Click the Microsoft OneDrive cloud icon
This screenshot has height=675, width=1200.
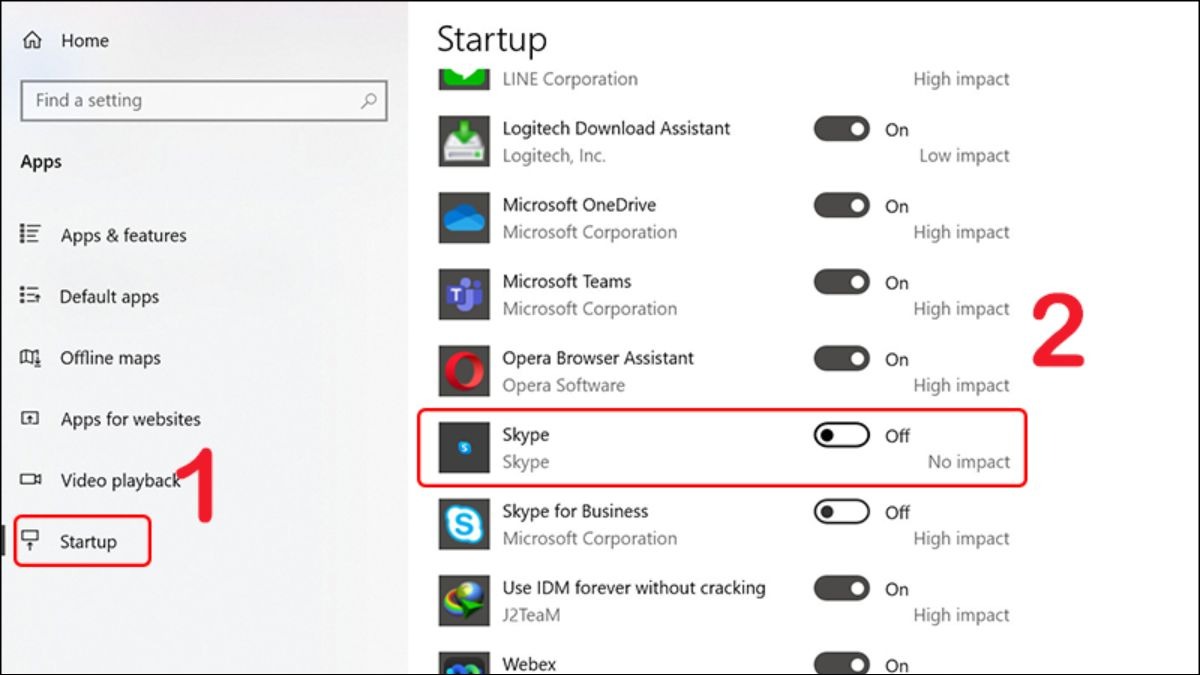click(x=465, y=218)
